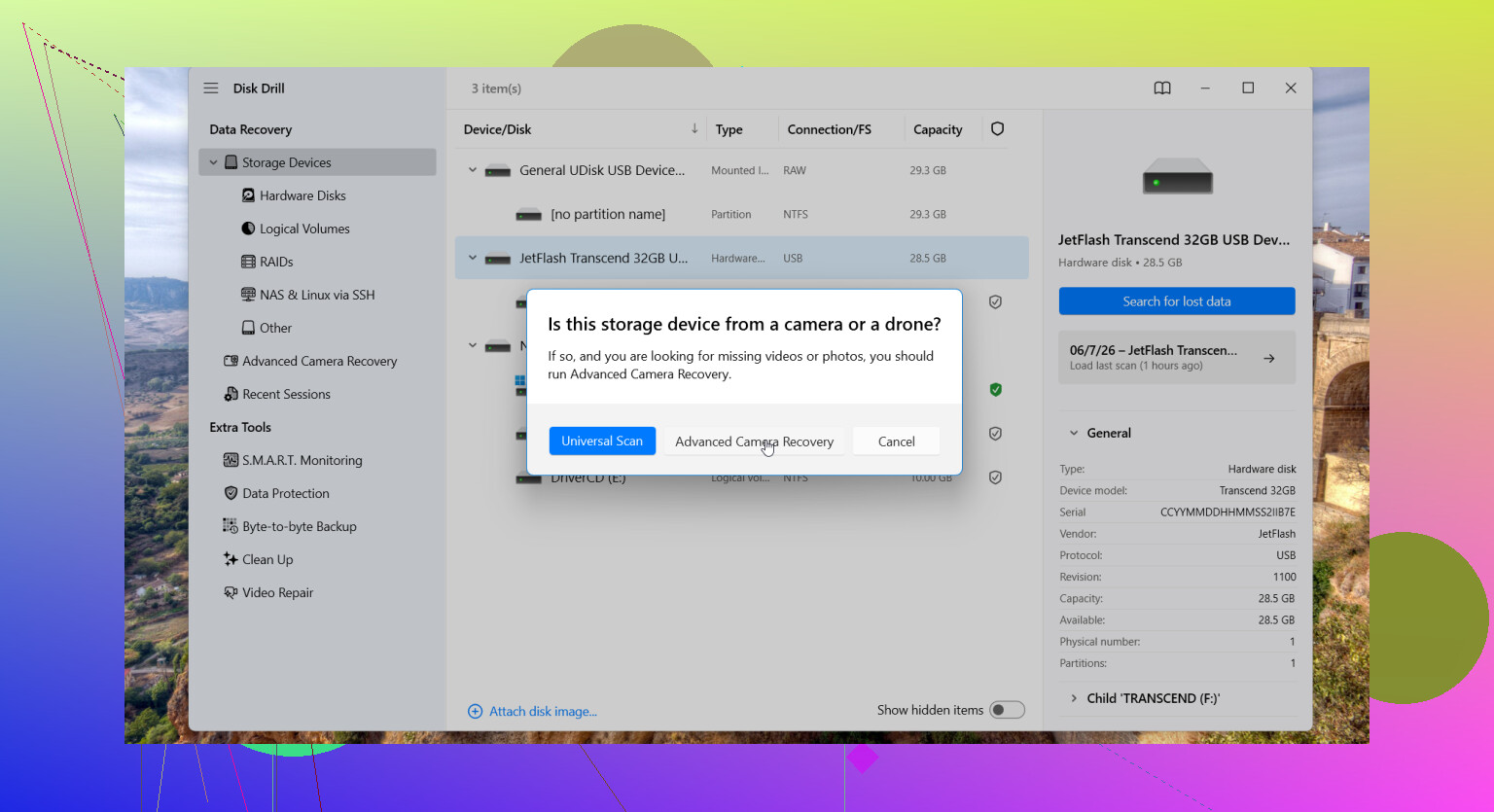Click the plus icon beside Attach disk image
This screenshot has height=812, width=1494.
click(476, 712)
